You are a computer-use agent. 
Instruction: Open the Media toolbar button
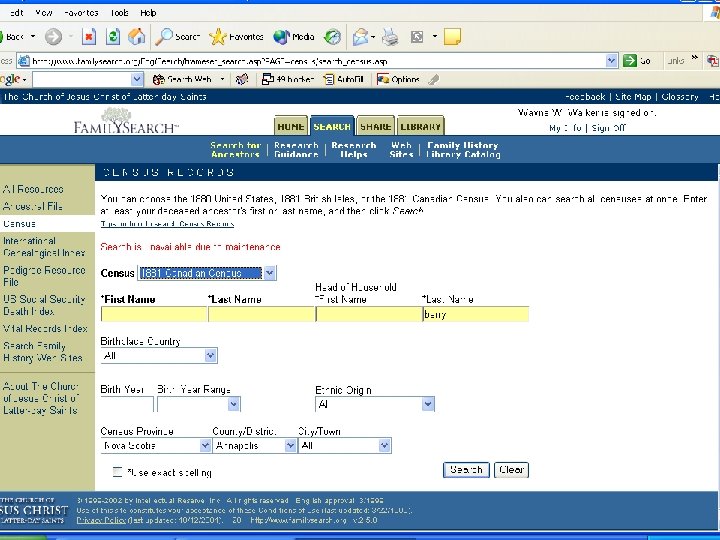pyautogui.click(x=294, y=37)
